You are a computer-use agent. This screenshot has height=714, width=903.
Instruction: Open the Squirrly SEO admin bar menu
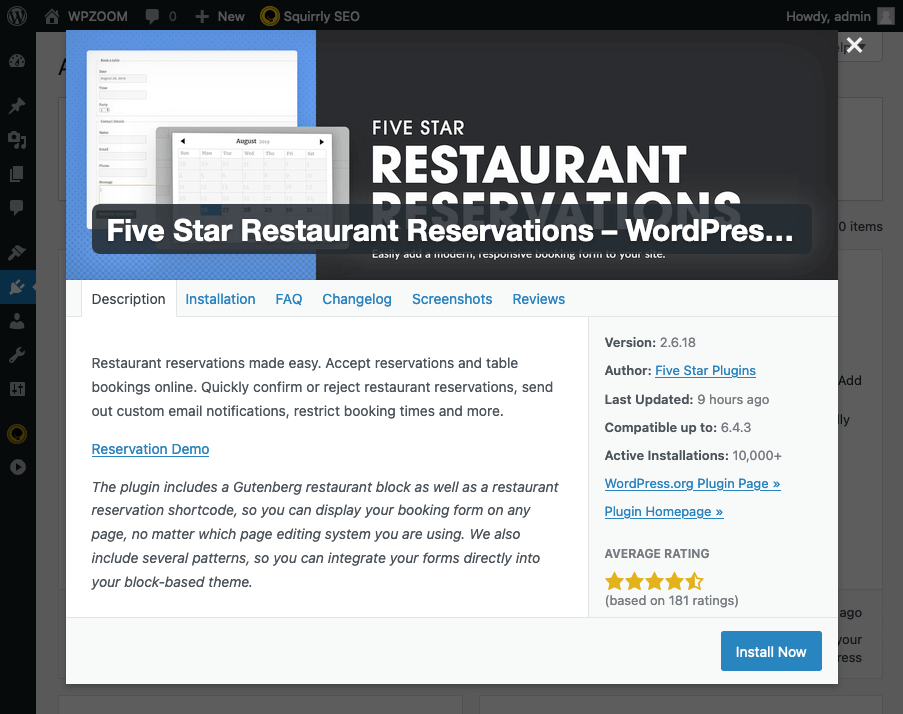(310, 16)
